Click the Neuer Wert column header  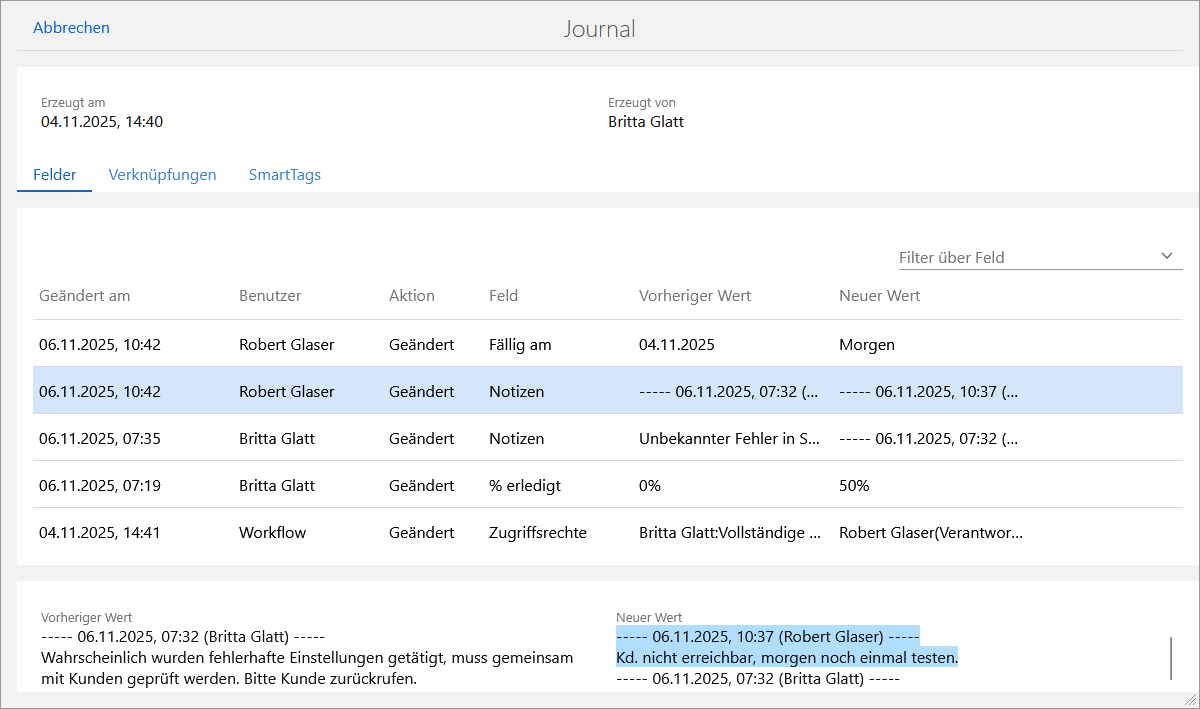pyautogui.click(x=879, y=296)
